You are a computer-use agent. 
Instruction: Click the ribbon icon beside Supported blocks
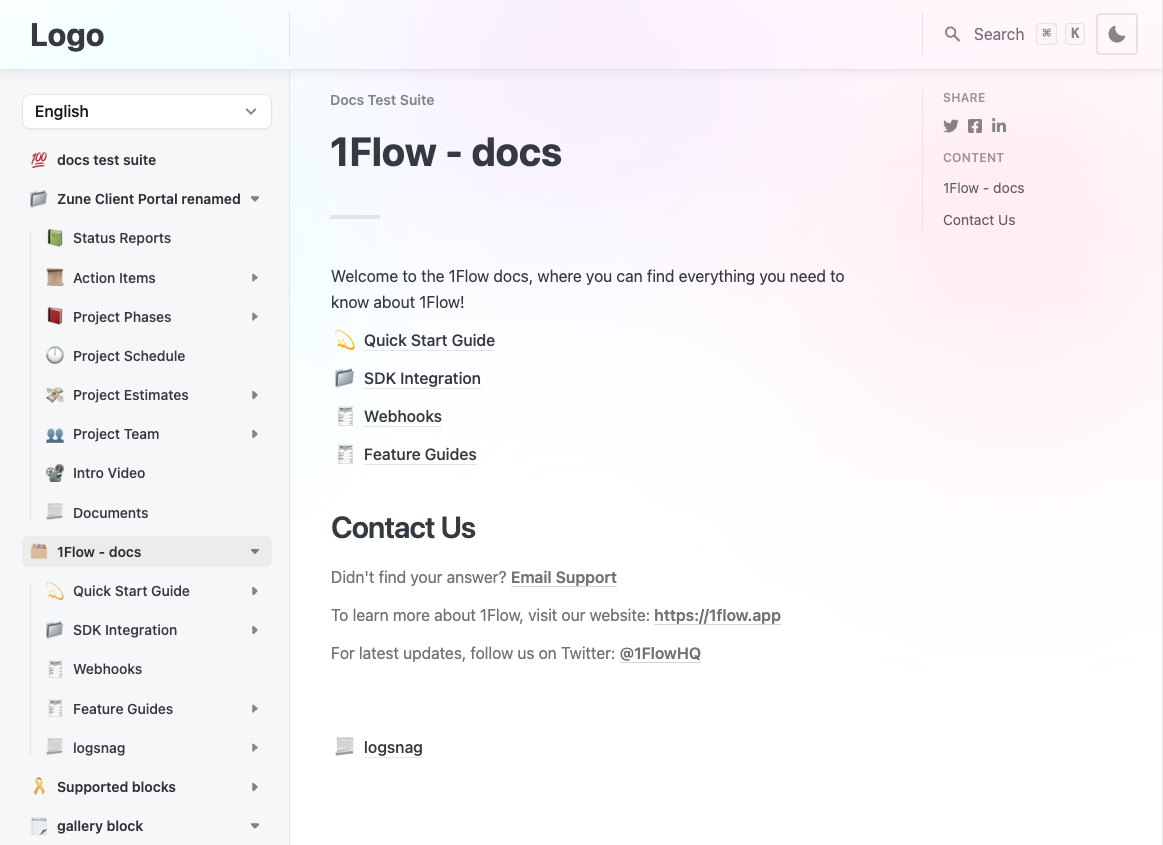point(39,786)
